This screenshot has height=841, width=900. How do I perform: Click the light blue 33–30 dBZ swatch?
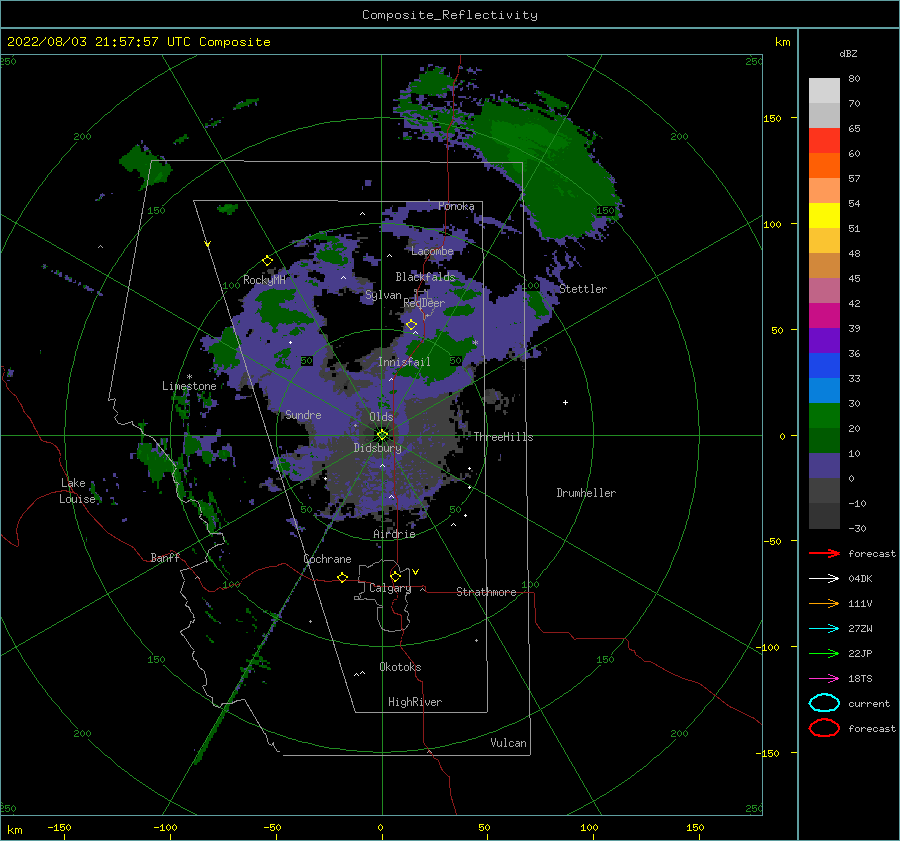tap(824, 390)
